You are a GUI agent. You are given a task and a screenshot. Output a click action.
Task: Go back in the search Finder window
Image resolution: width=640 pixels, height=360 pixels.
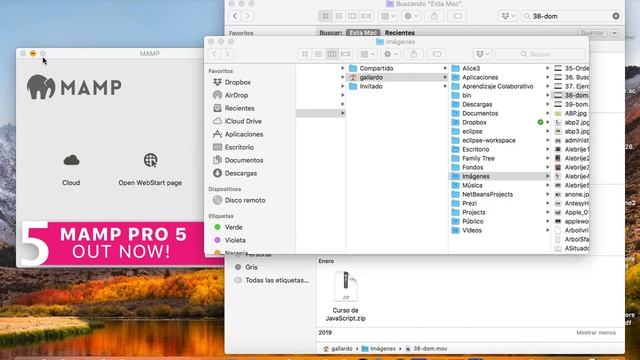(235, 16)
